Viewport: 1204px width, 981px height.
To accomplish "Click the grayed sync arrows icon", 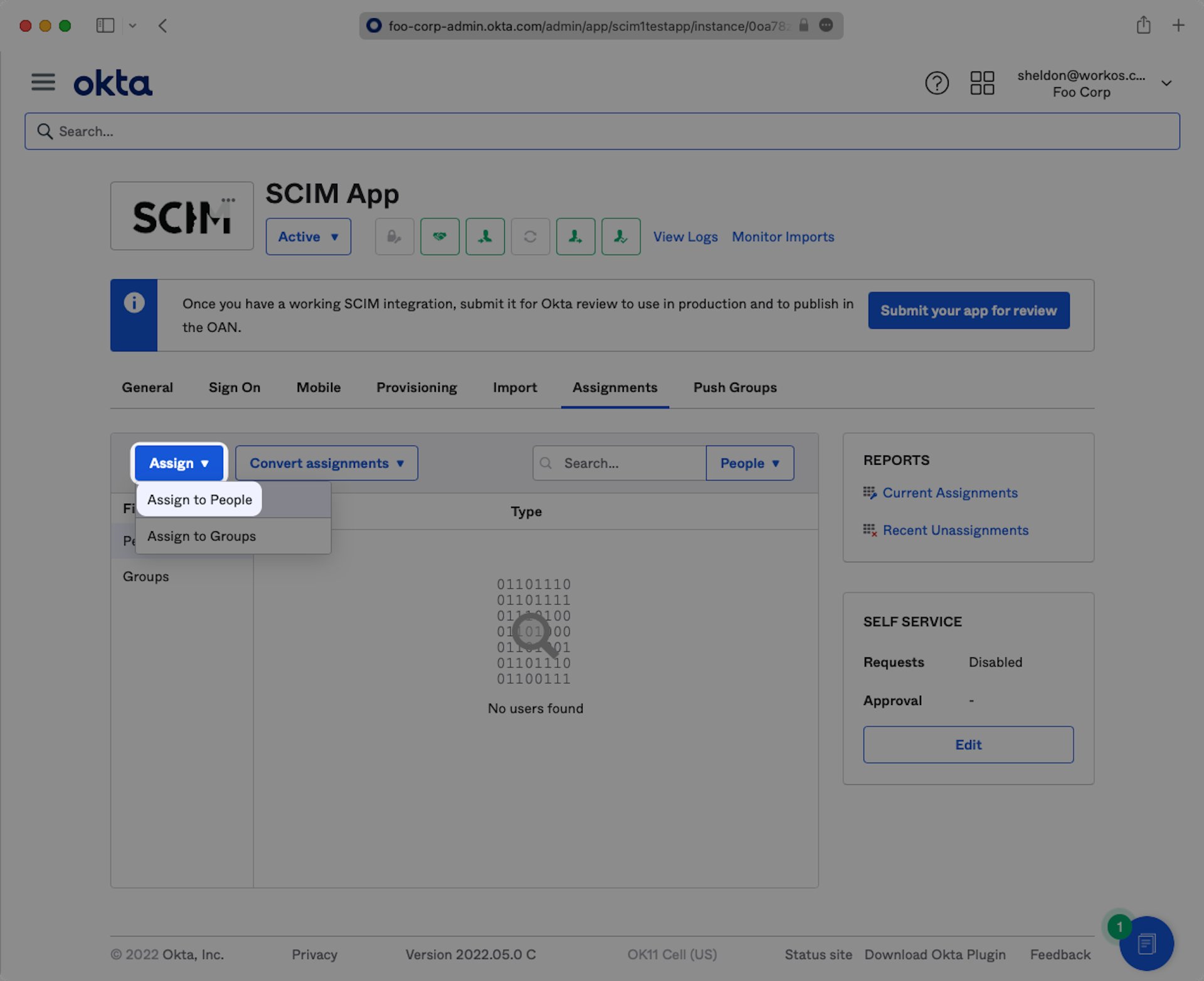I will pyautogui.click(x=530, y=236).
